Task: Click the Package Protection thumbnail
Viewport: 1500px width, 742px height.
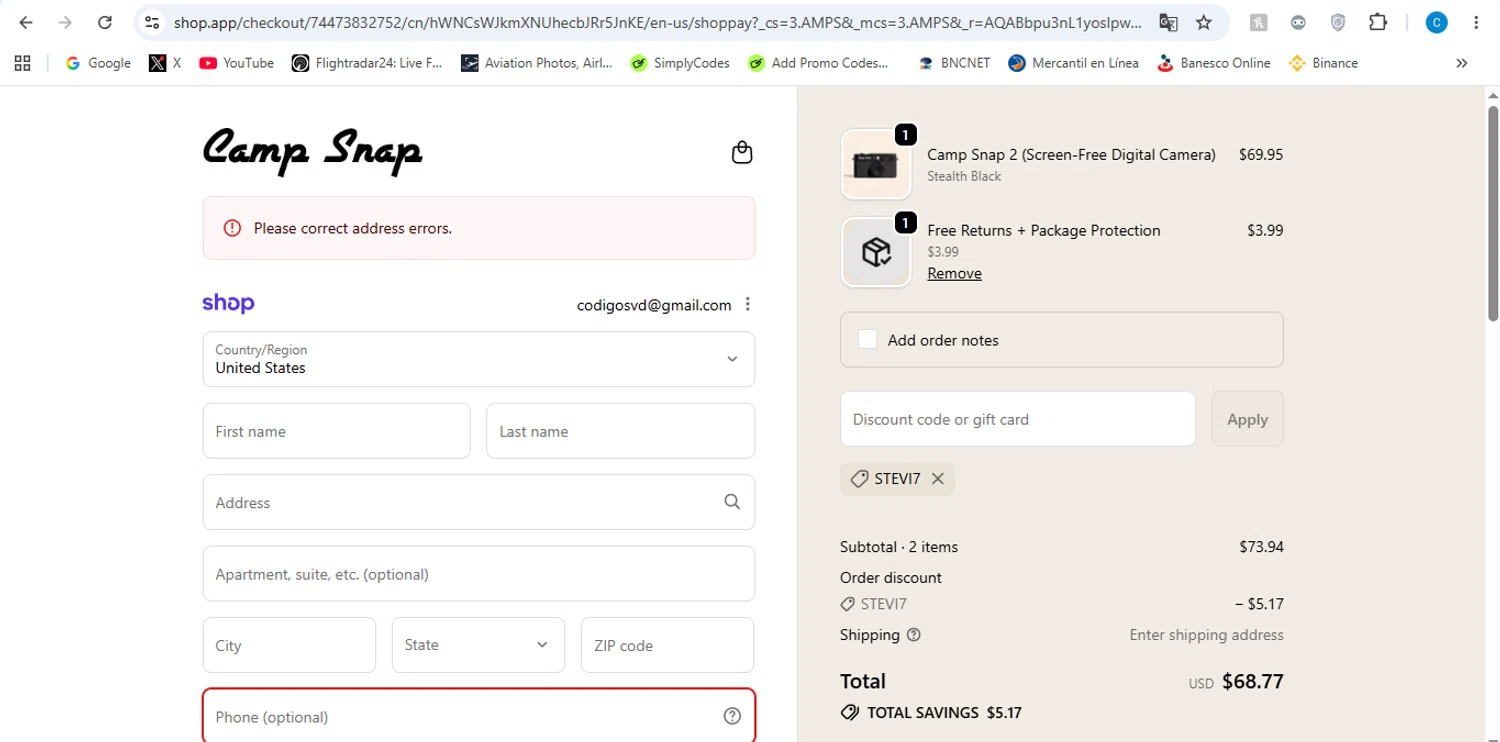Action: click(x=876, y=252)
